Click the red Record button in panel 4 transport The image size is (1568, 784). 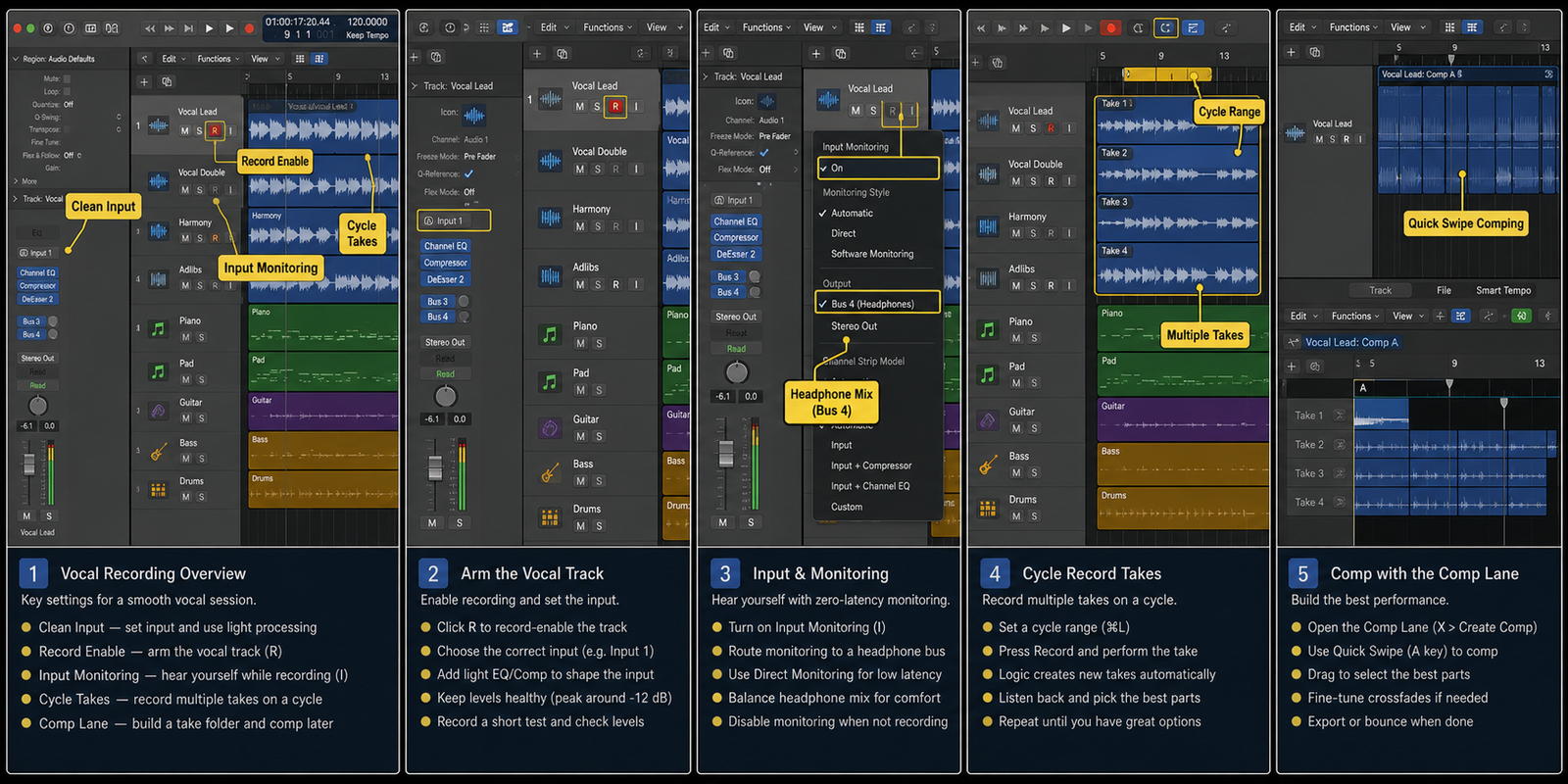click(x=1111, y=28)
